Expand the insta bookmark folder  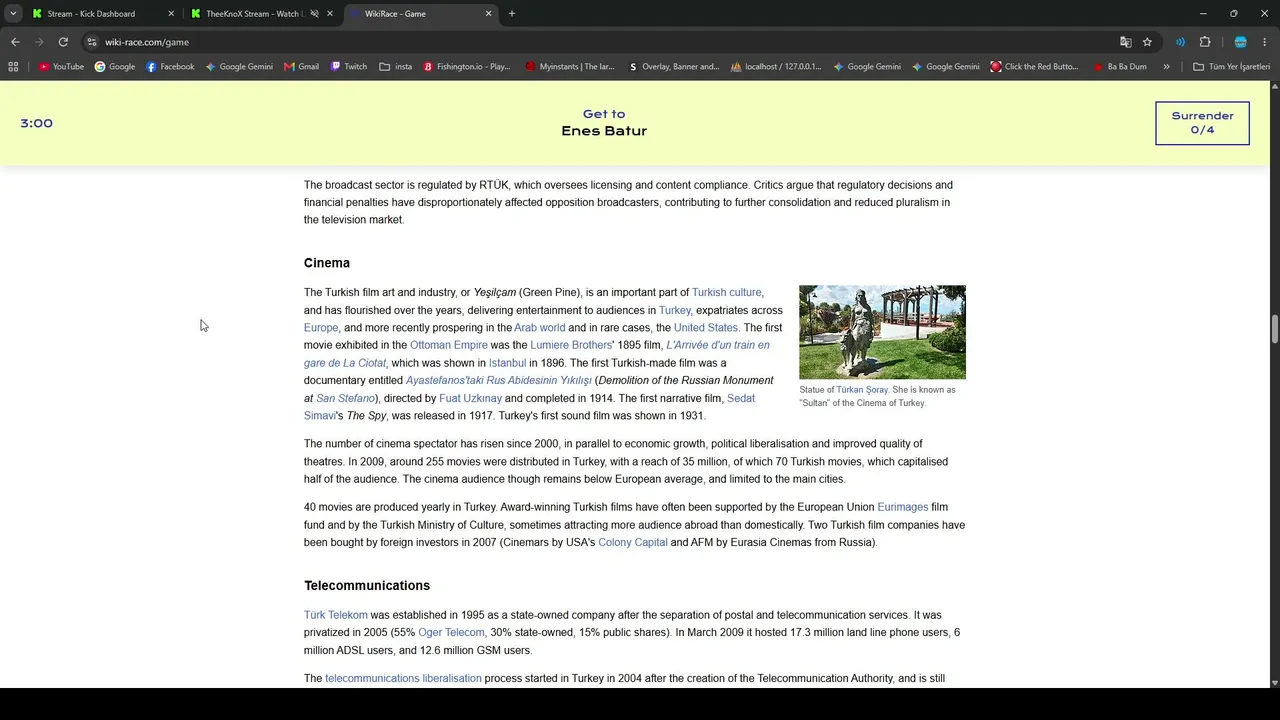396,67
